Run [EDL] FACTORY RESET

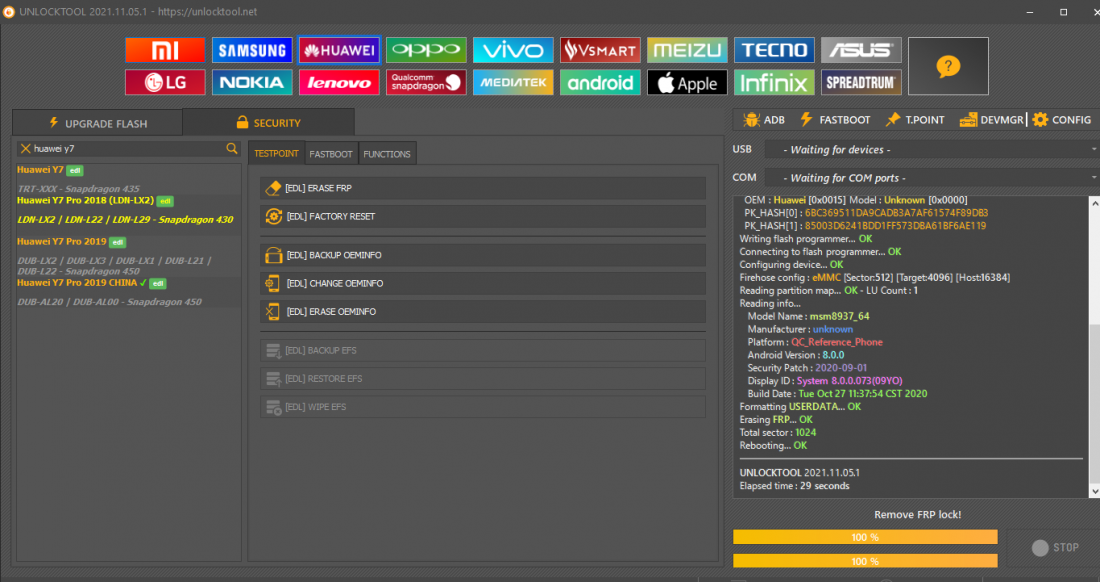pos(483,217)
